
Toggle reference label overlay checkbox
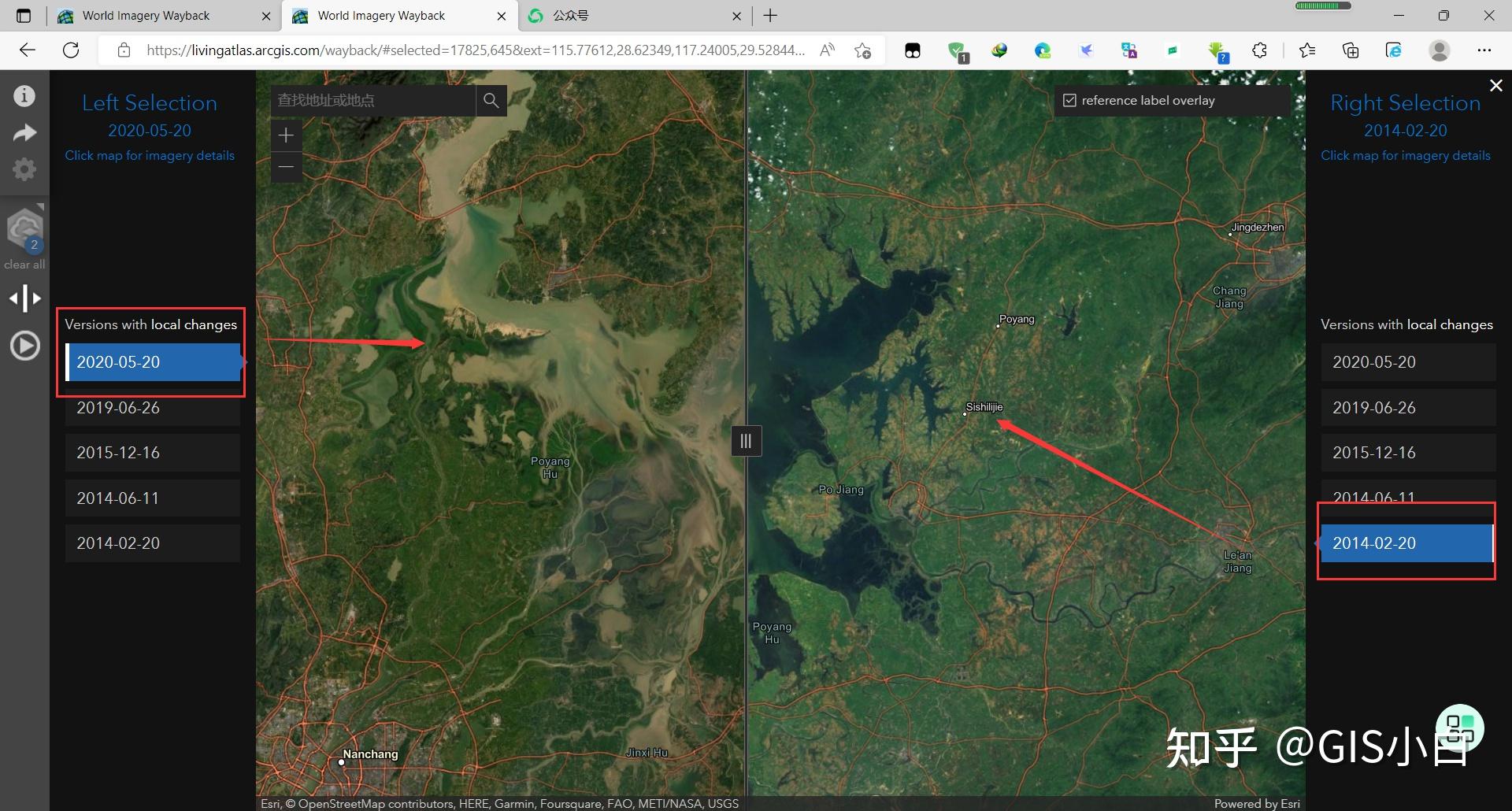tap(1069, 100)
